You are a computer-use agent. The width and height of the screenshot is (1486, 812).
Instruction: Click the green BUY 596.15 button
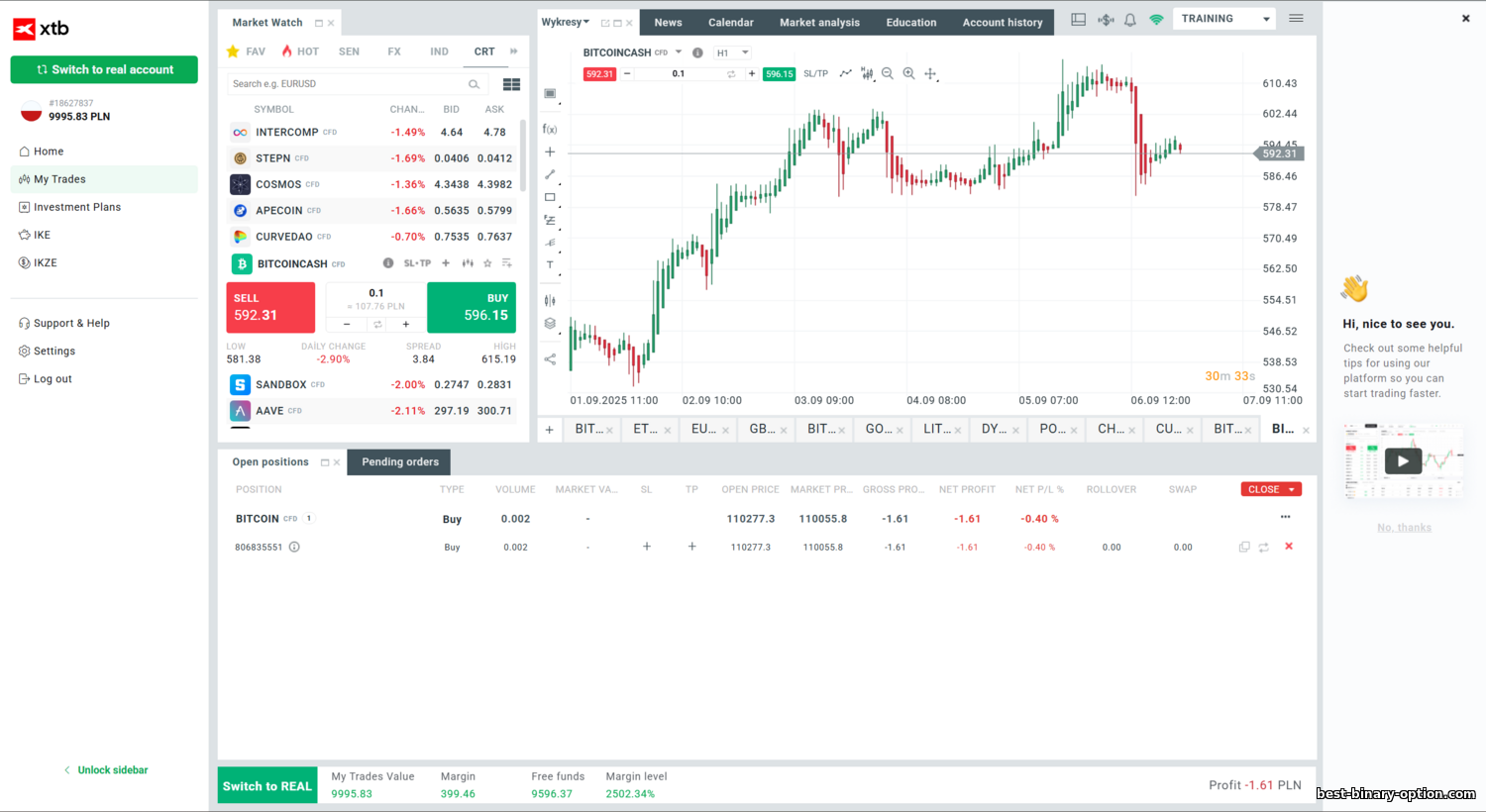click(471, 307)
